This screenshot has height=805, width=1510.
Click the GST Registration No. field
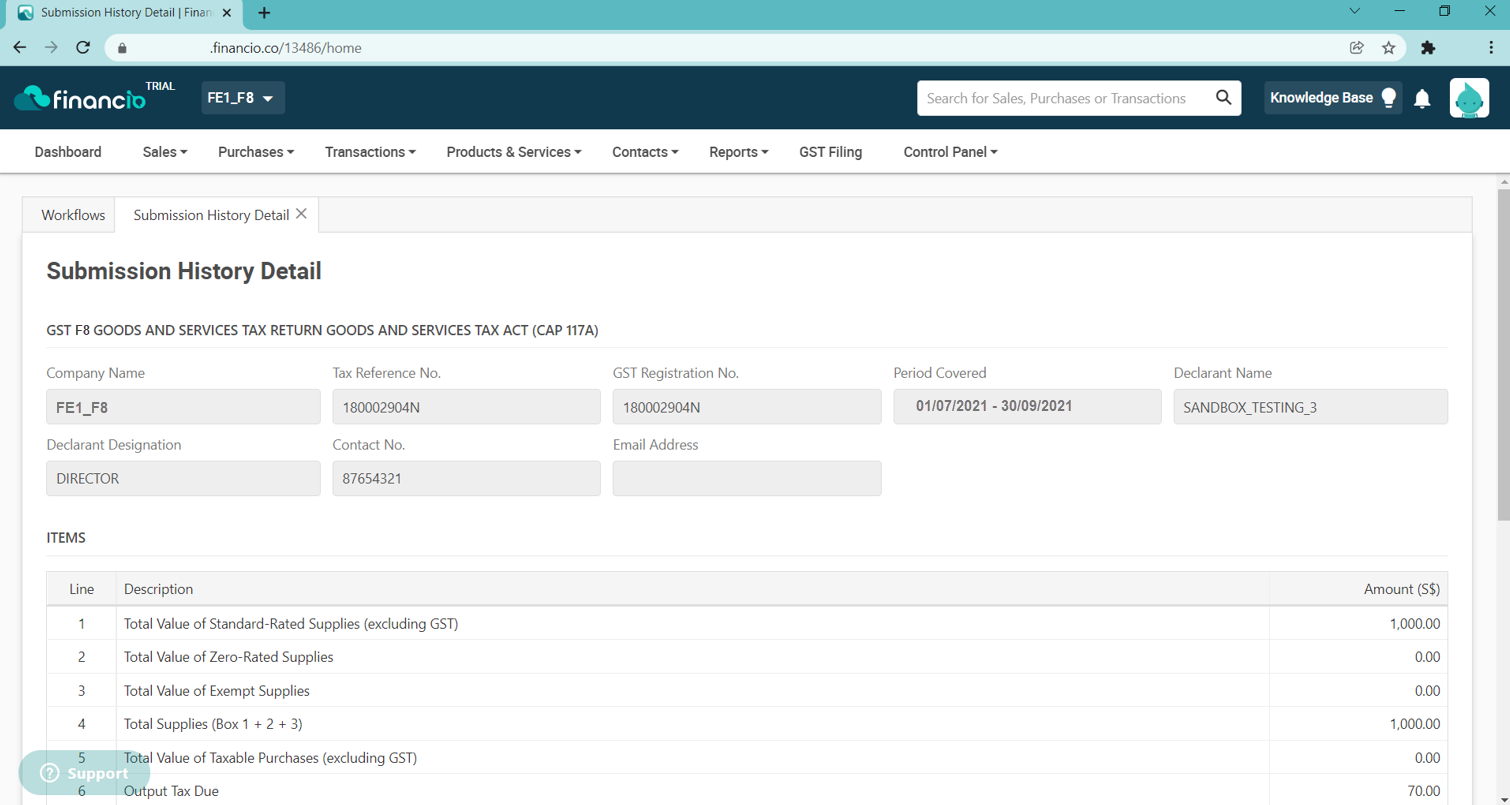tap(747, 407)
